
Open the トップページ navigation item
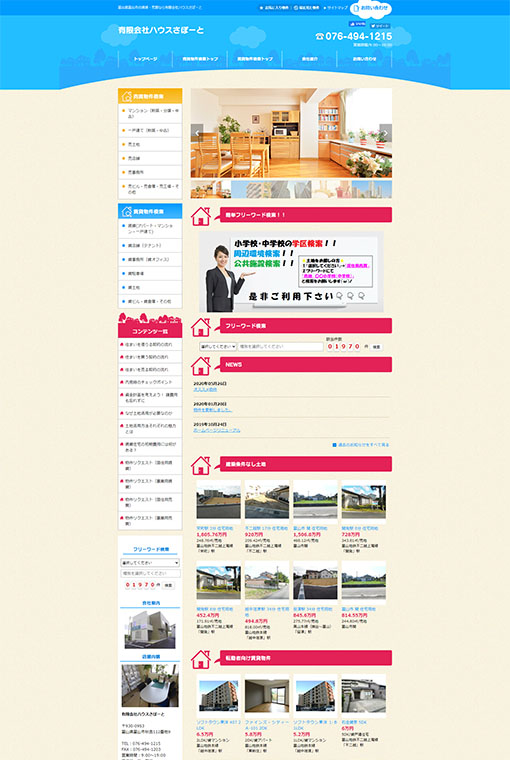145,59
